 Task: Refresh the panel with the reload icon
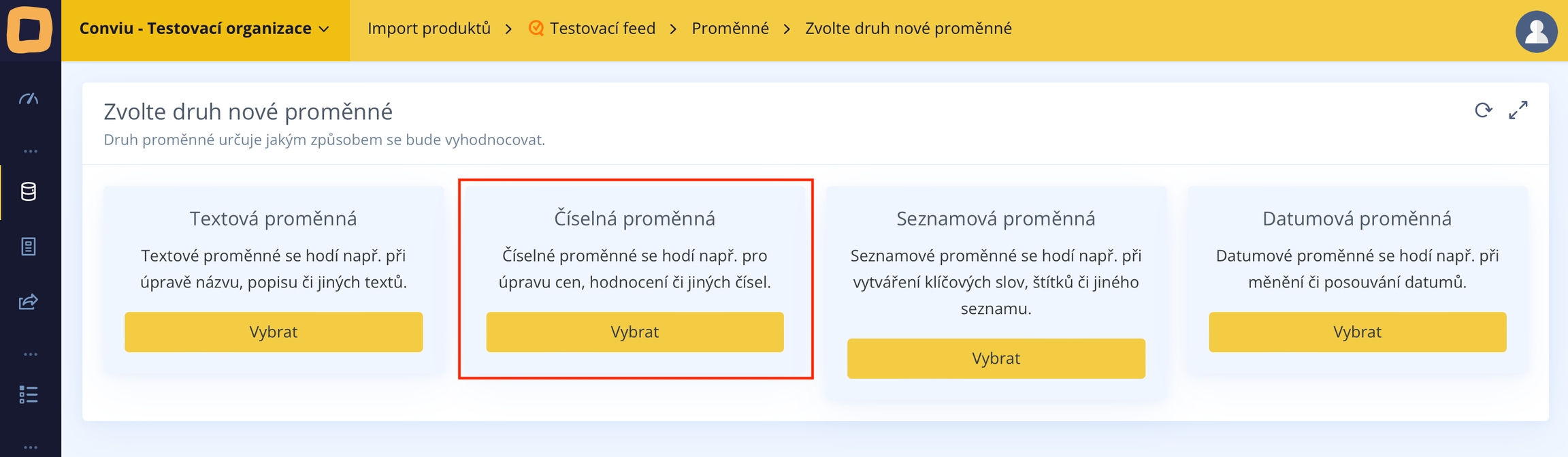pyautogui.click(x=1484, y=110)
